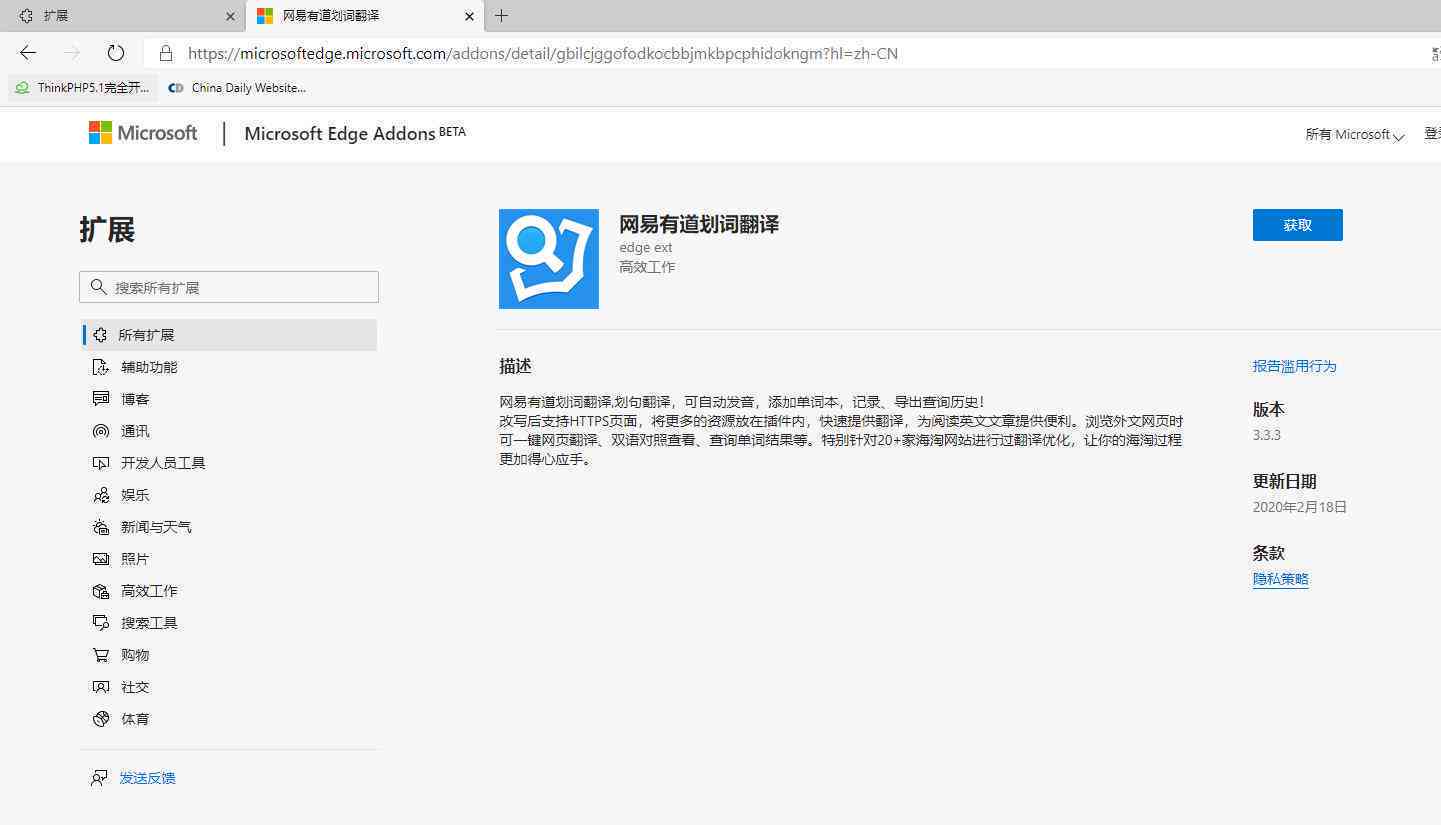Click the 网易有道划词翻译 extension logo
Screen dimensions: 1441x825
pyautogui.click(x=549, y=259)
